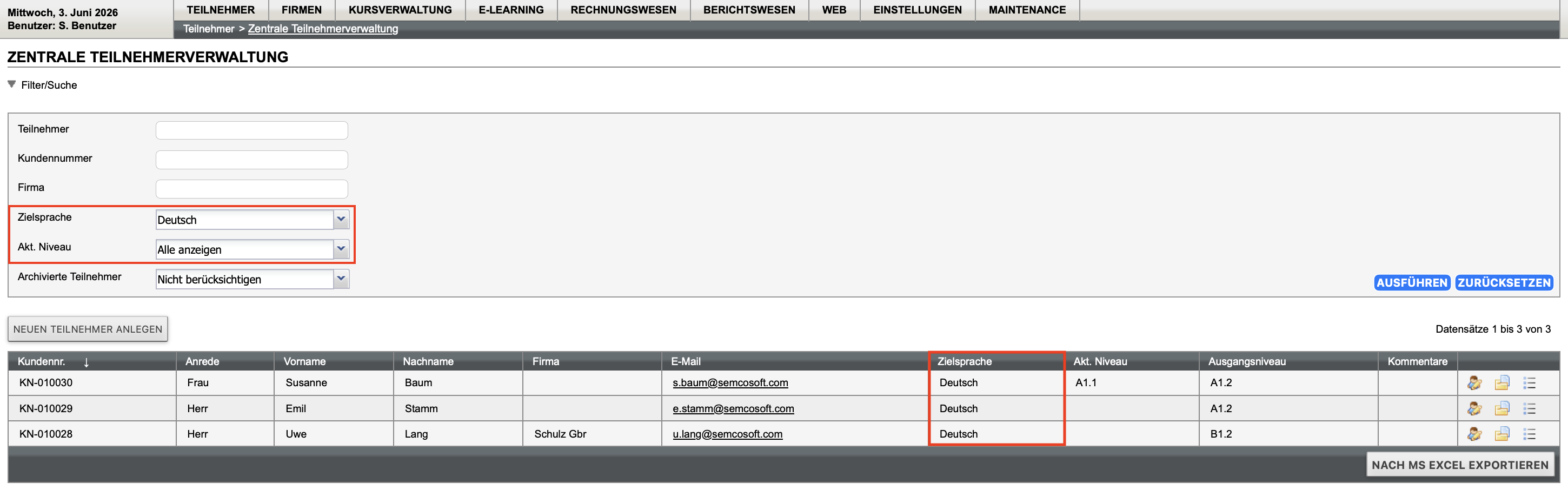Sort by Zielsprache column header
Image resolution: width=1568 pixels, height=489 pixels.
[x=964, y=362]
